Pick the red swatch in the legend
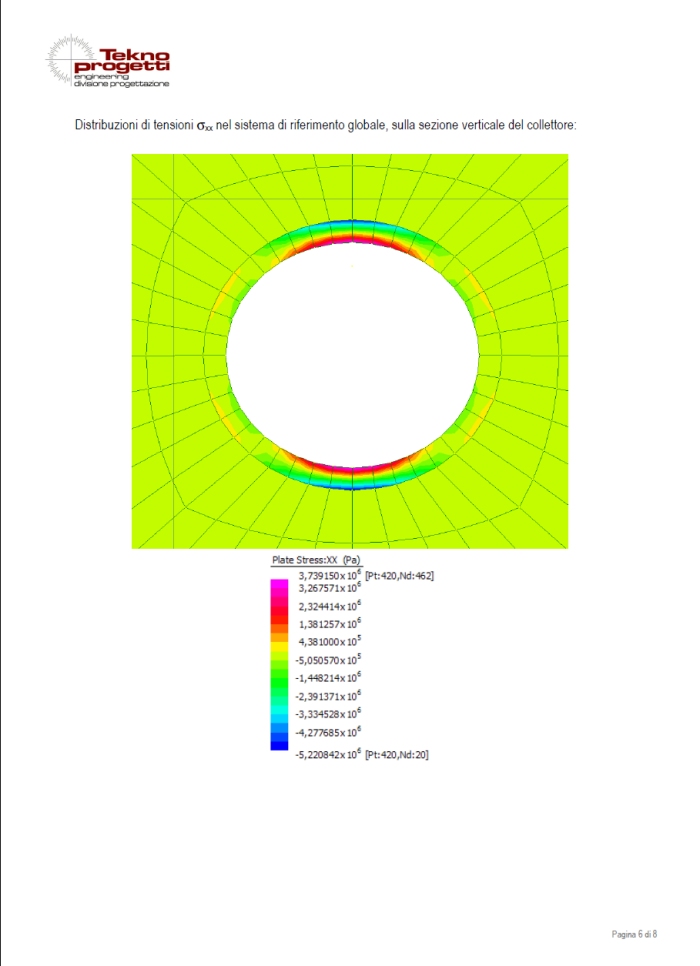This screenshot has height=966, width=700. click(x=279, y=620)
